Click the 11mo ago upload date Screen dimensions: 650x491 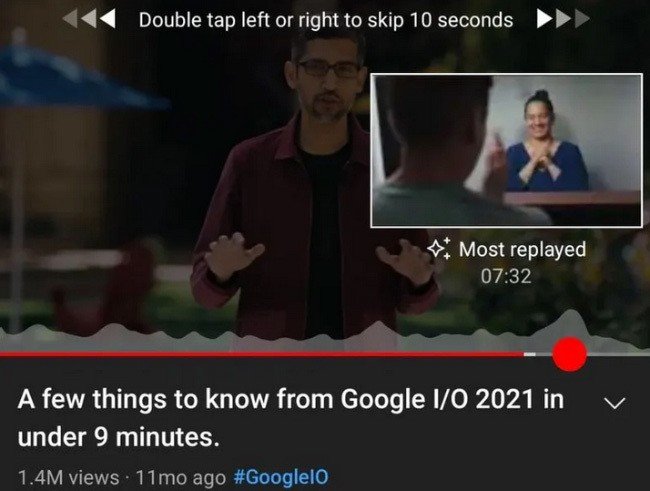[x=180, y=477]
